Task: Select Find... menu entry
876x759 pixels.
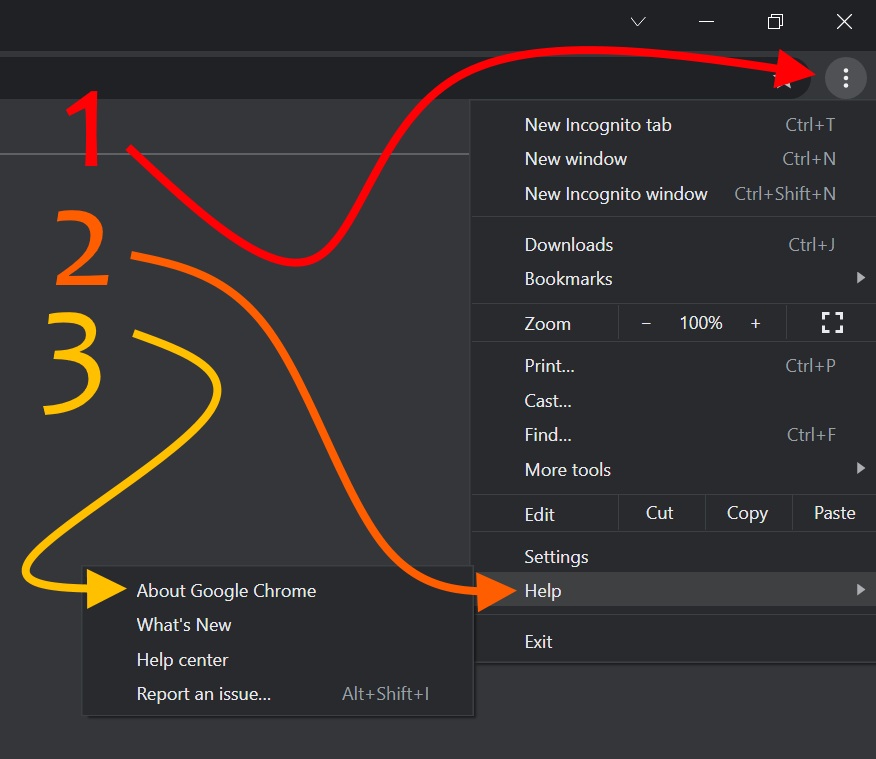Action: click(x=674, y=435)
